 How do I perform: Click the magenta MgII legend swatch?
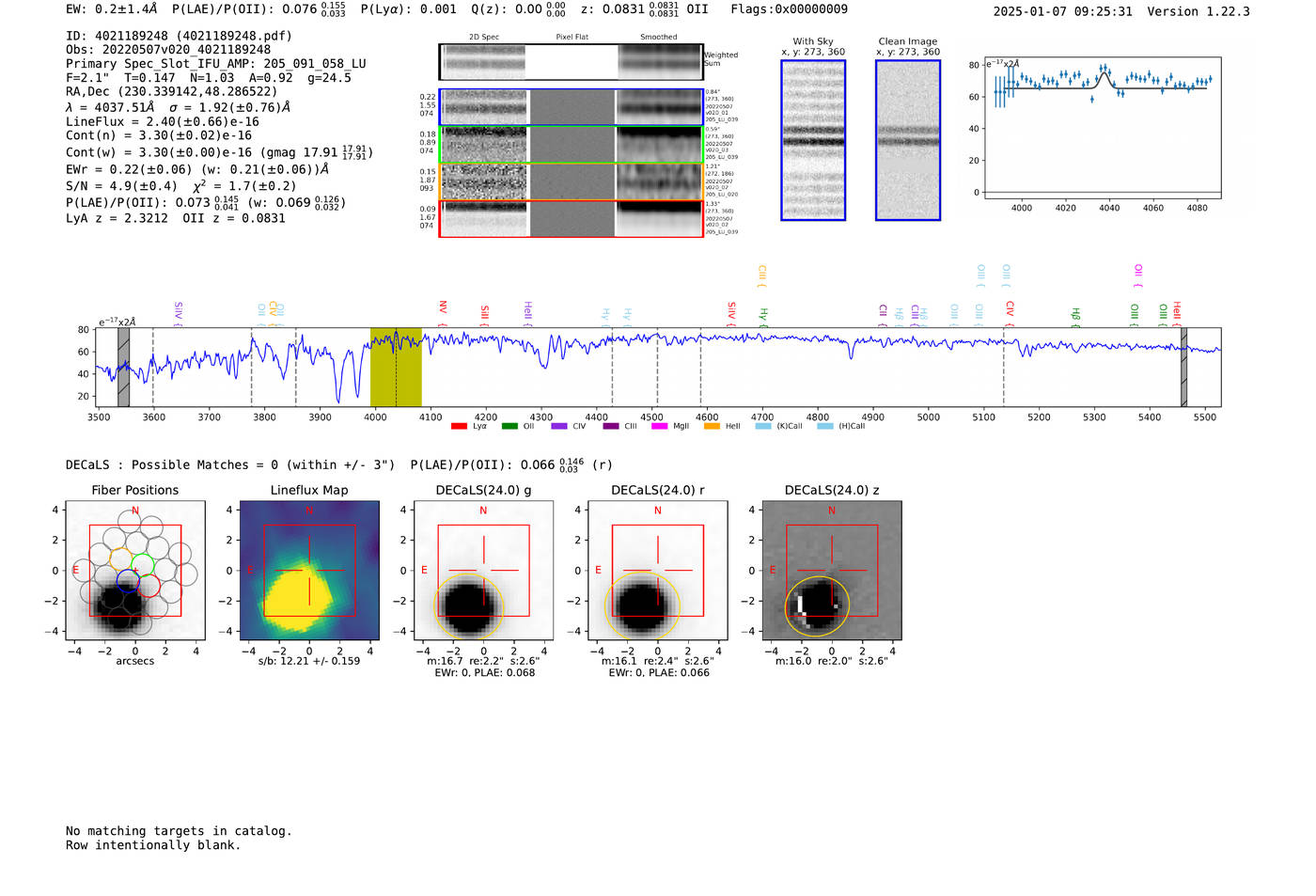click(659, 426)
